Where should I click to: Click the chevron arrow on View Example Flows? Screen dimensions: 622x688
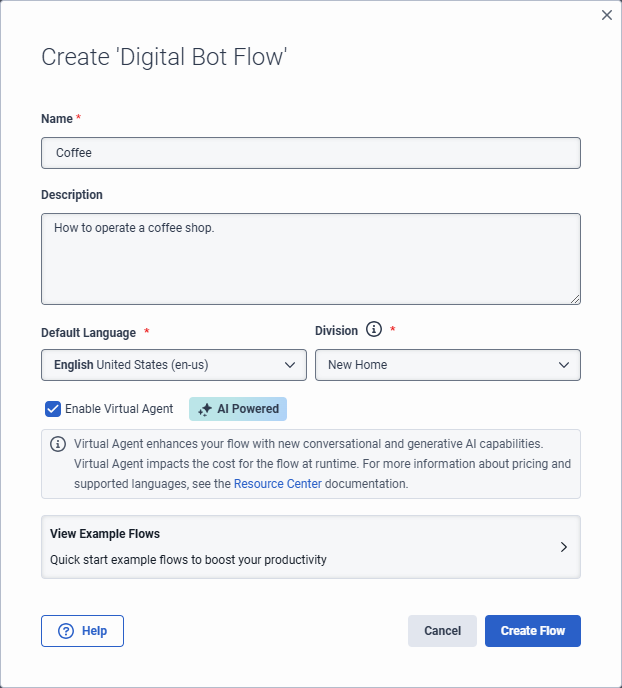pos(564,547)
